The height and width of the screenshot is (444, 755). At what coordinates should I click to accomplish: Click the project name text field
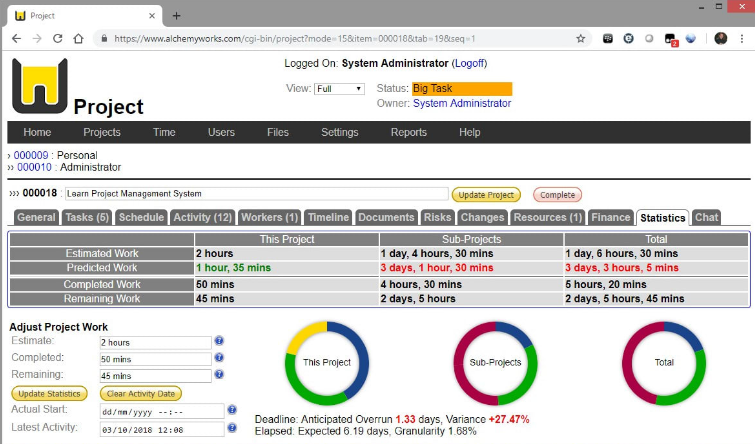pyautogui.click(x=256, y=194)
